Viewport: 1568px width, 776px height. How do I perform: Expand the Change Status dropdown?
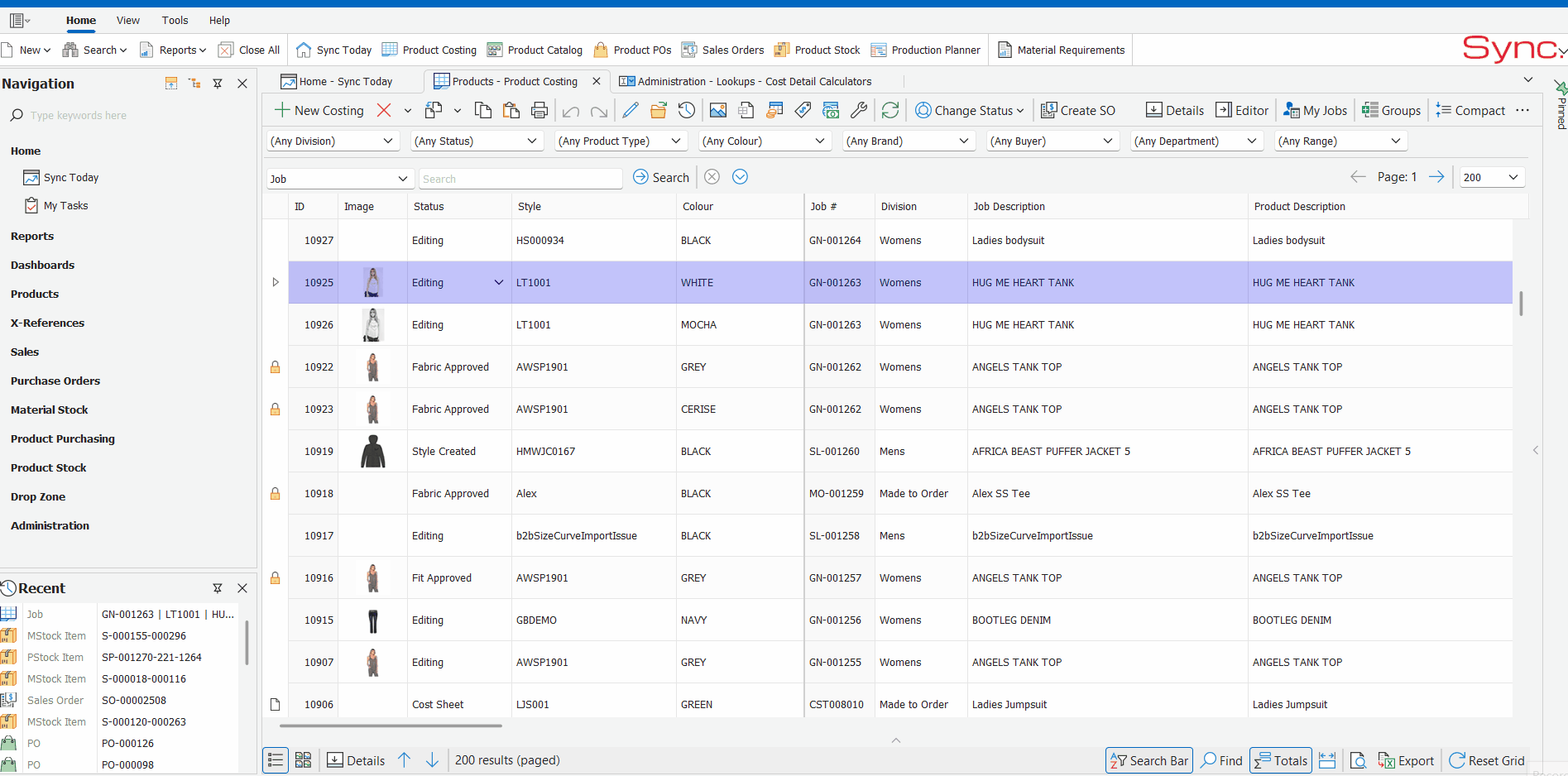tap(970, 110)
